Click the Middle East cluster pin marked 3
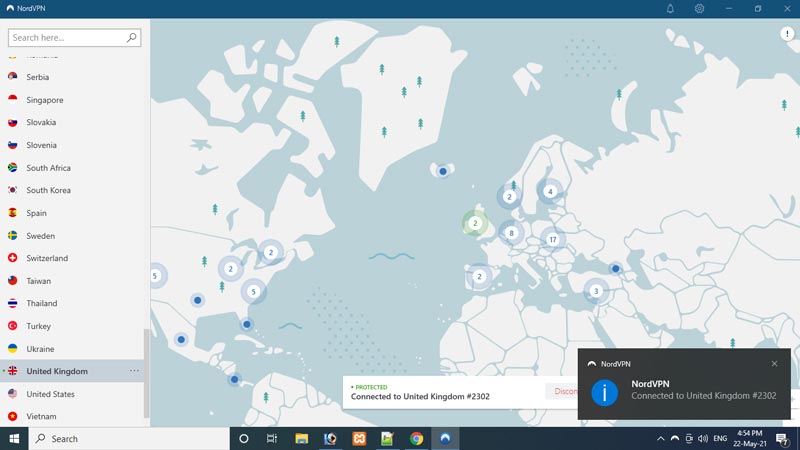The image size is (800, 450). (x=596, y=291)
